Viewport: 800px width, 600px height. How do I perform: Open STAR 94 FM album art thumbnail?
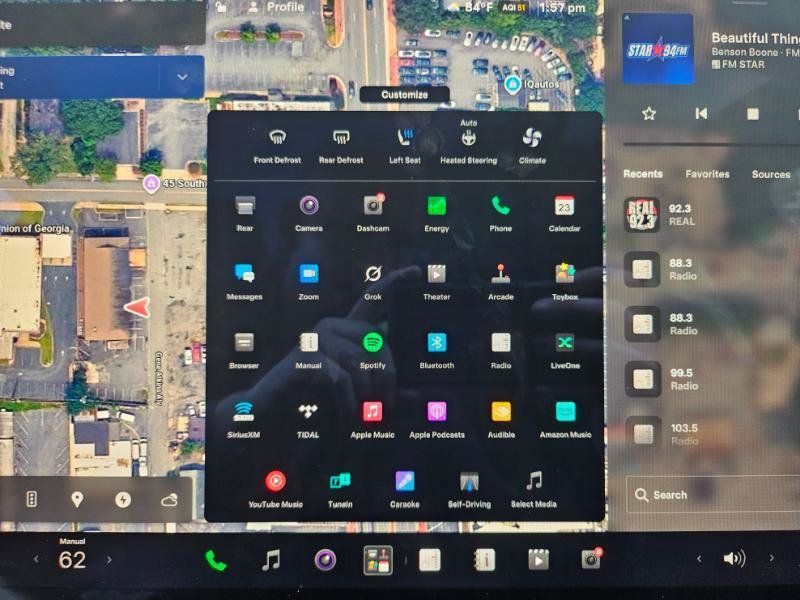(658, 49)
